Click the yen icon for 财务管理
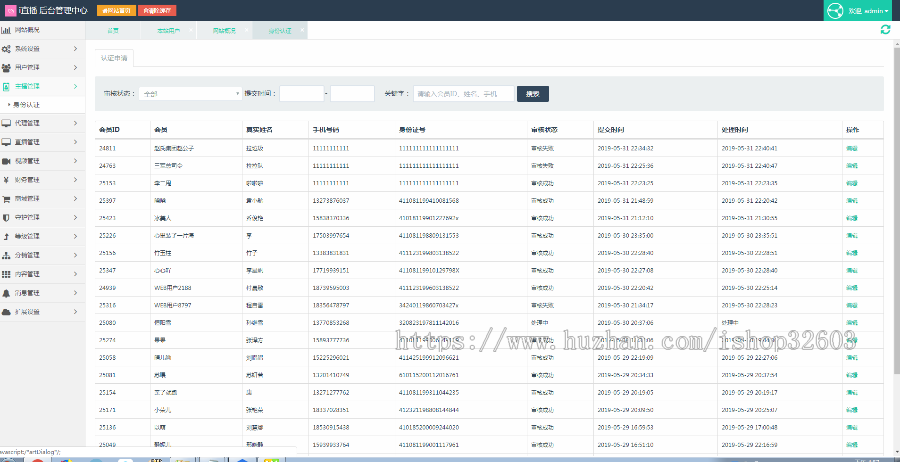The width and height of the screenshot is (900, 462). pos(6,179)
